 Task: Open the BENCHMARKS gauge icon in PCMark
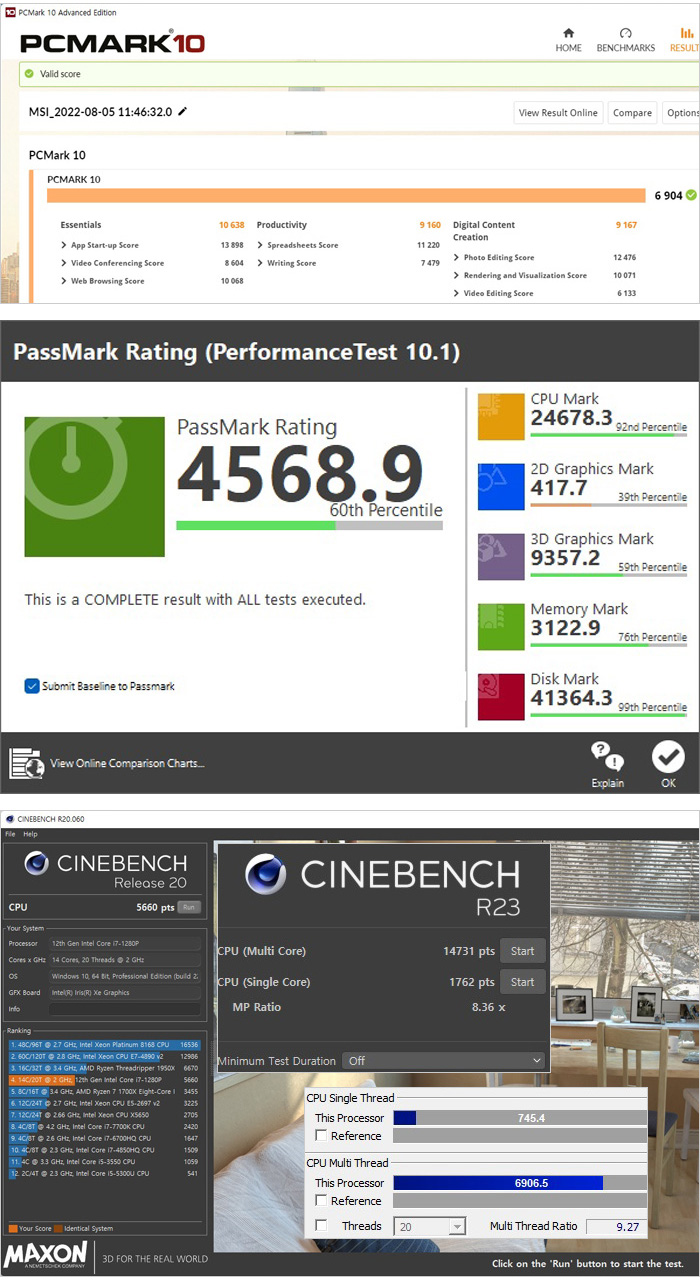626,33
